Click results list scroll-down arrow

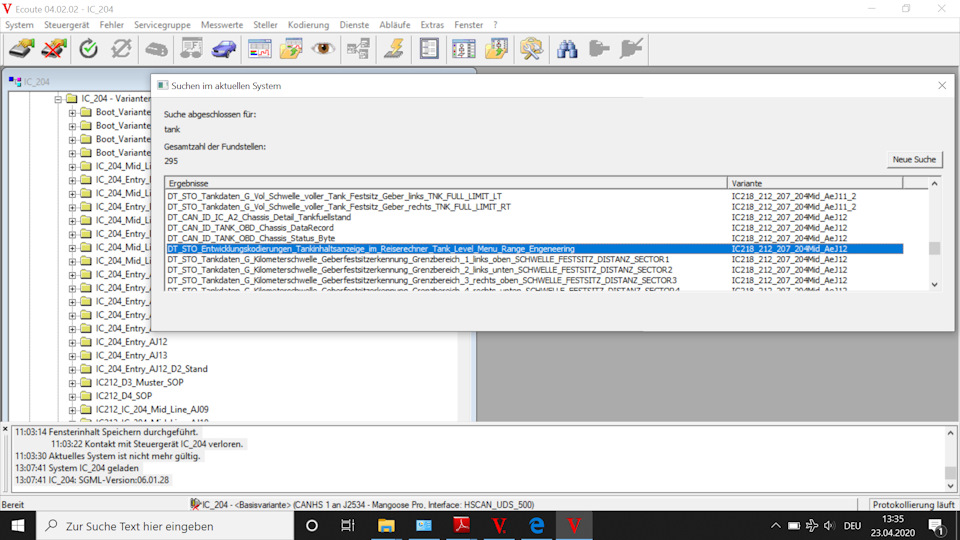click(934, 284)
